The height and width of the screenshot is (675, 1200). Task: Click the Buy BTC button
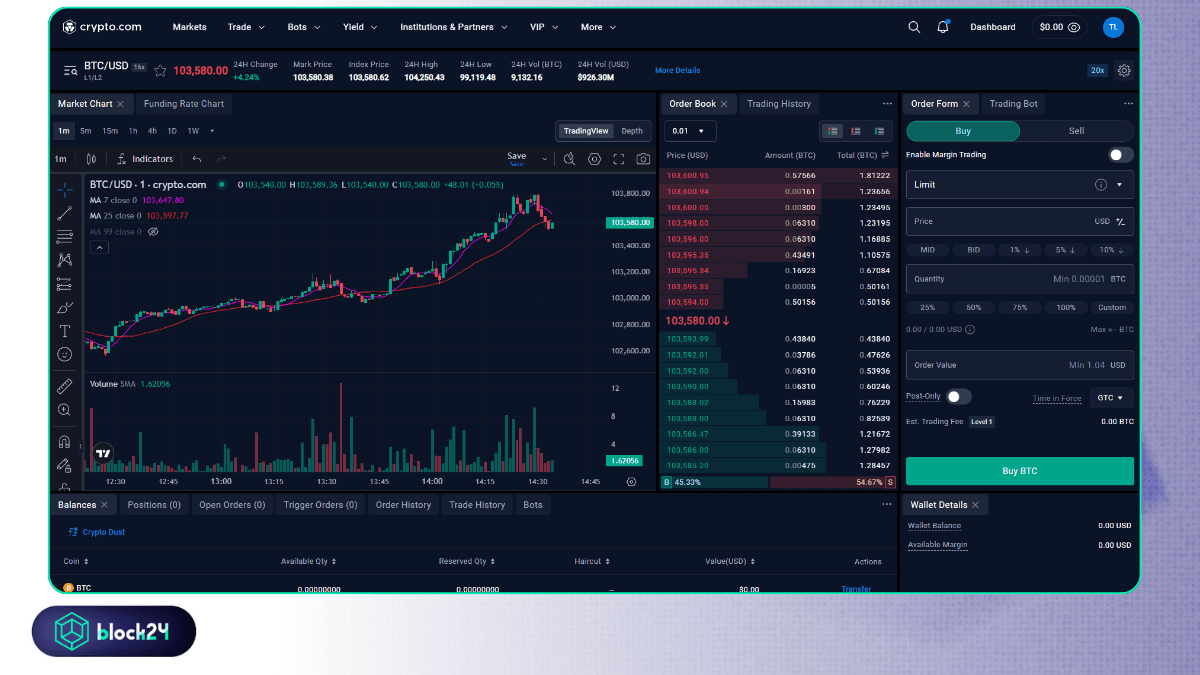point(1020,471)
